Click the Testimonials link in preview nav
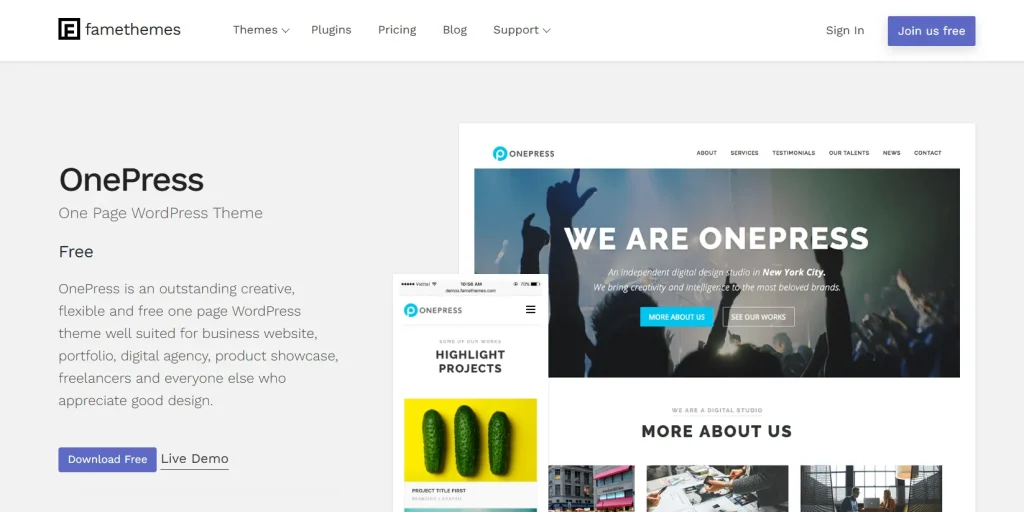1024x512 pixels. [x=793, y=153]
